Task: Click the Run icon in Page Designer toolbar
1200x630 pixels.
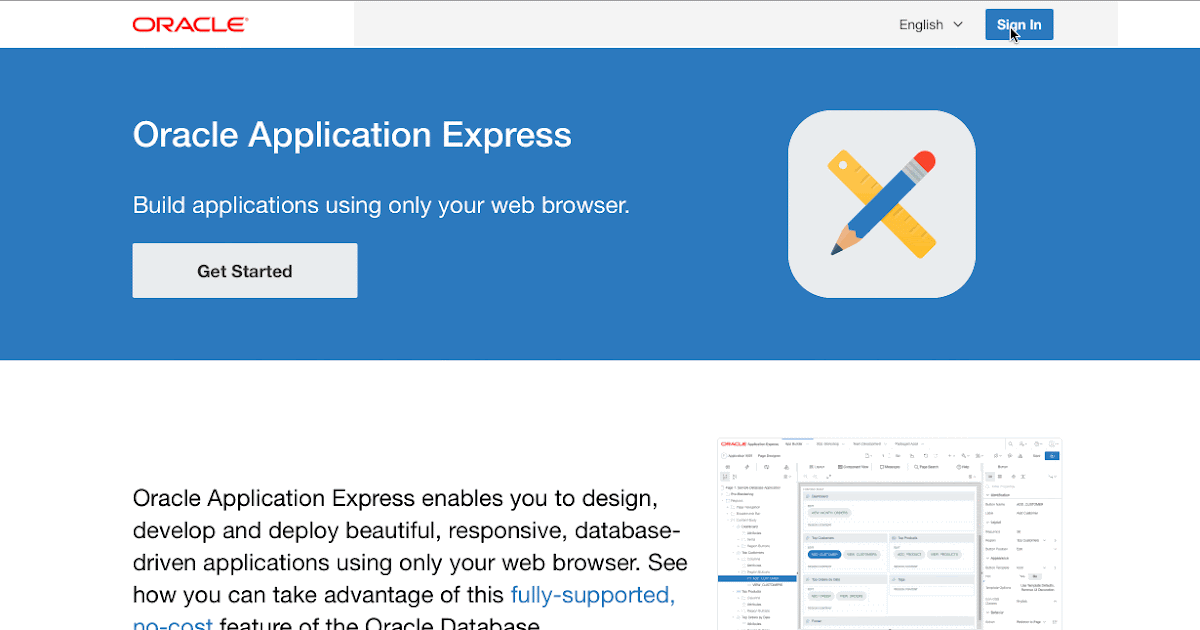Action: [x=1052, y=455]
